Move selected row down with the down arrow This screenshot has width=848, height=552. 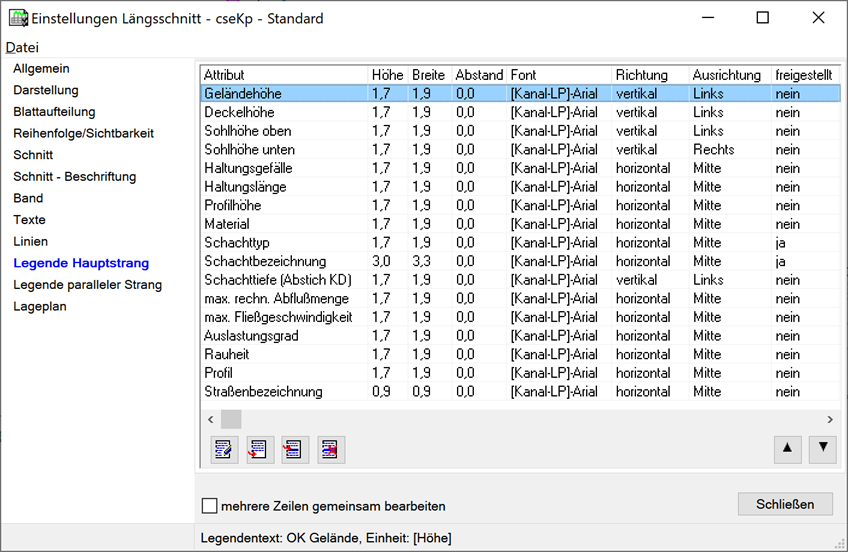822,449
